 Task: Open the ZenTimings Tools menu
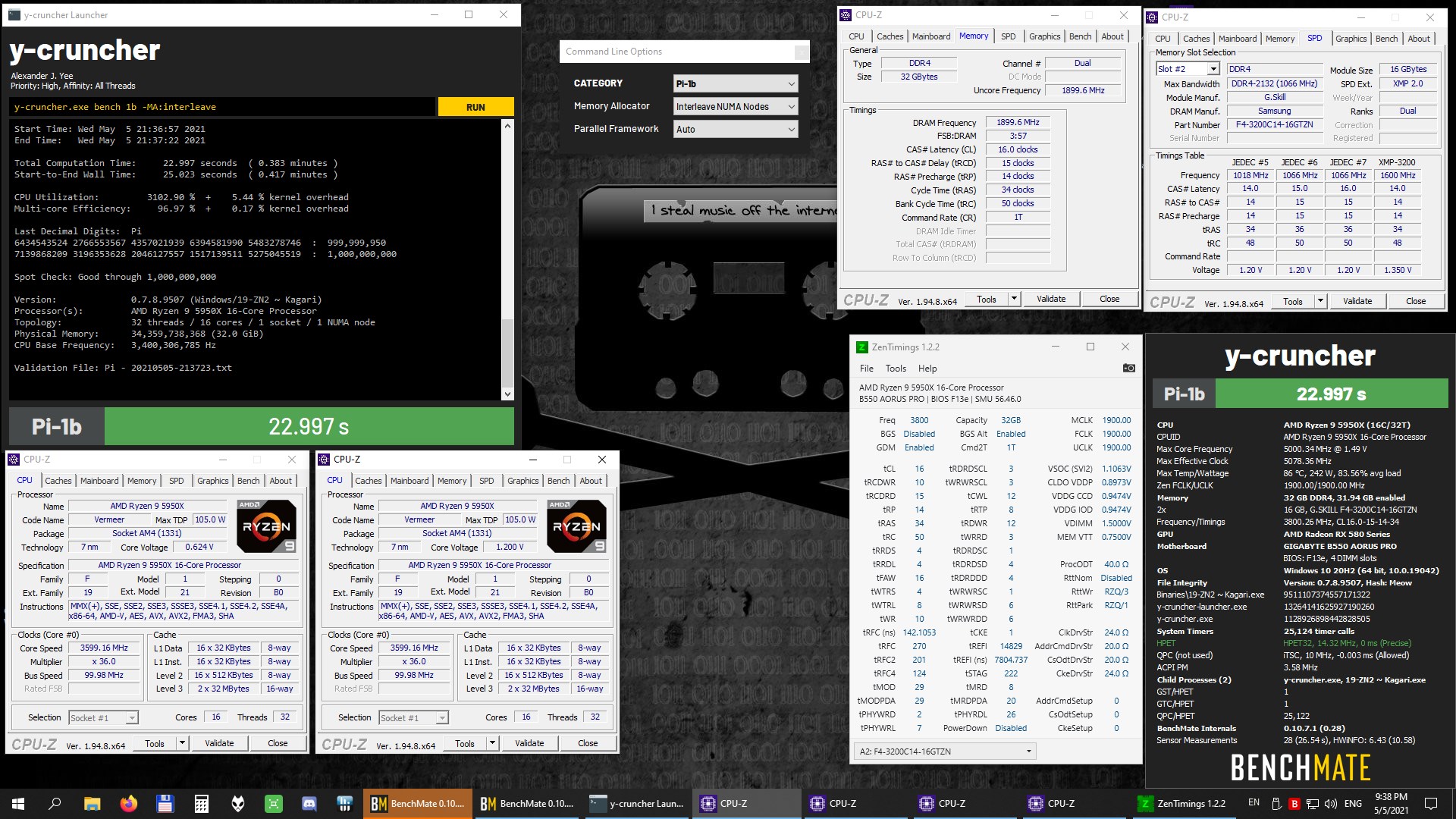coord(896,368)
